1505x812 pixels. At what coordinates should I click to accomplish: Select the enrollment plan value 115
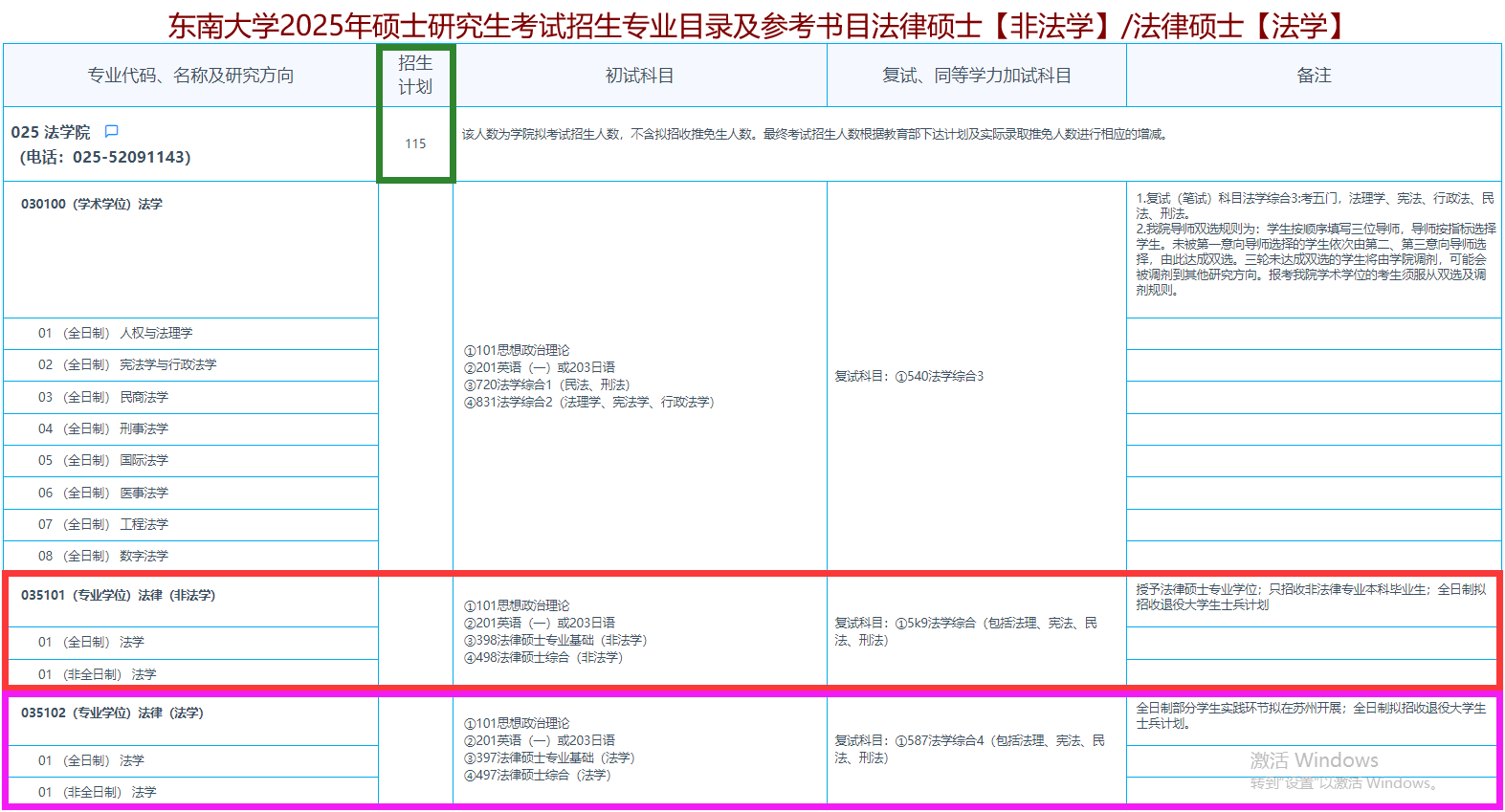415,143
